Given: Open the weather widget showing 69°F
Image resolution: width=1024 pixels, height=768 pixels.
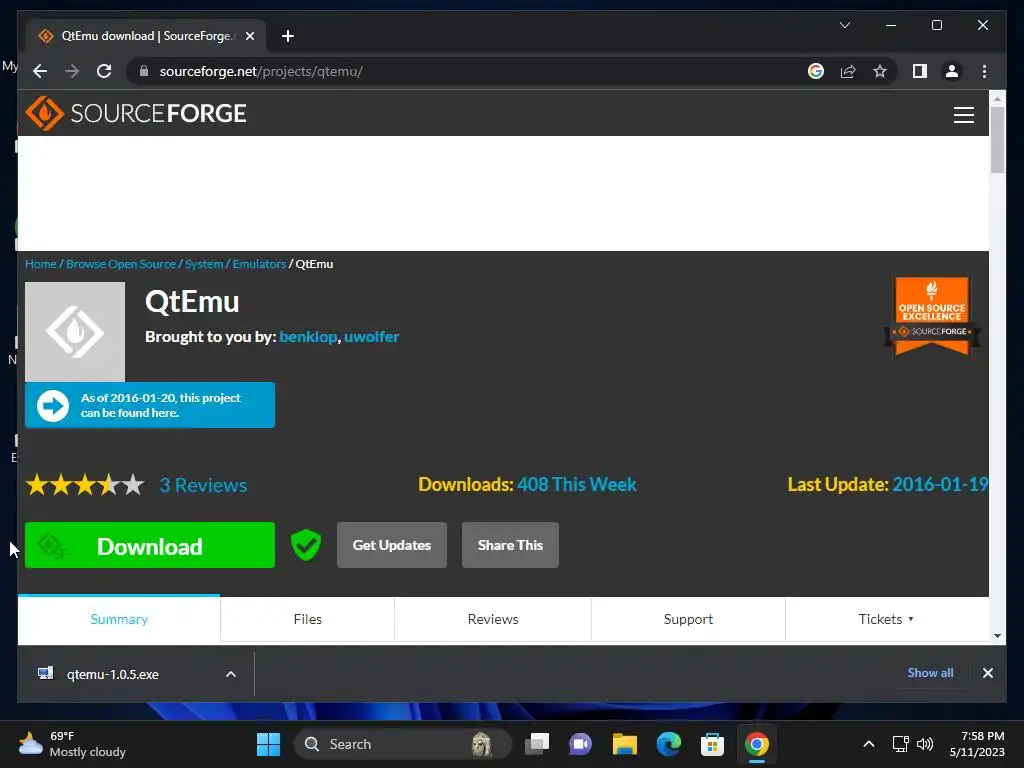Looking at the screenshot, I should click(72, 744).
